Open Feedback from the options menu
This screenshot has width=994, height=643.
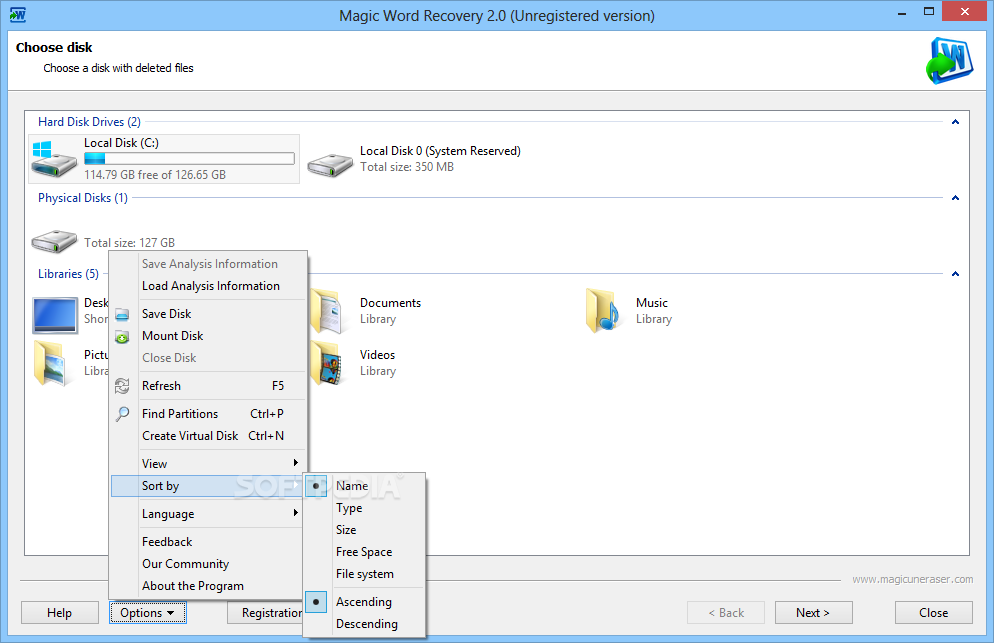coord(208,542)
